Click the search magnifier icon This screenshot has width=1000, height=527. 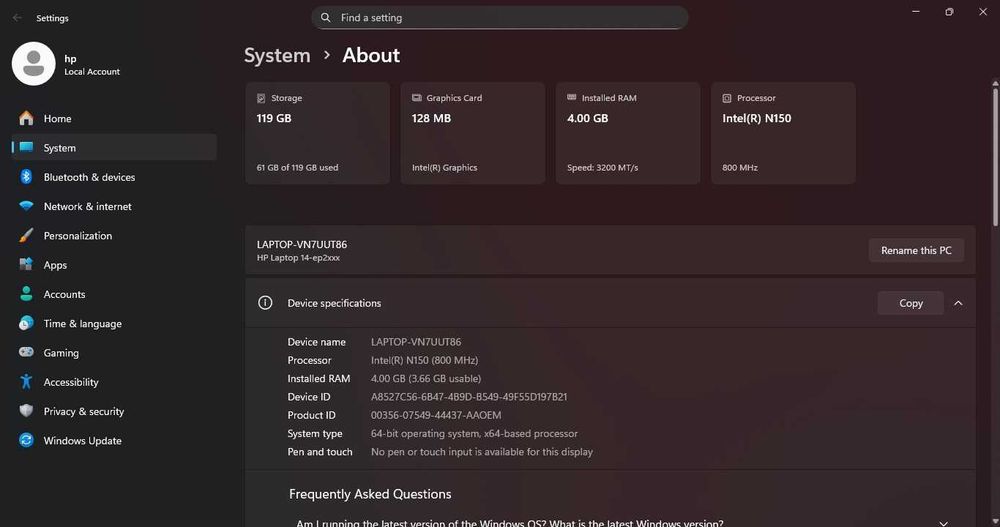[x=325, y=17]
